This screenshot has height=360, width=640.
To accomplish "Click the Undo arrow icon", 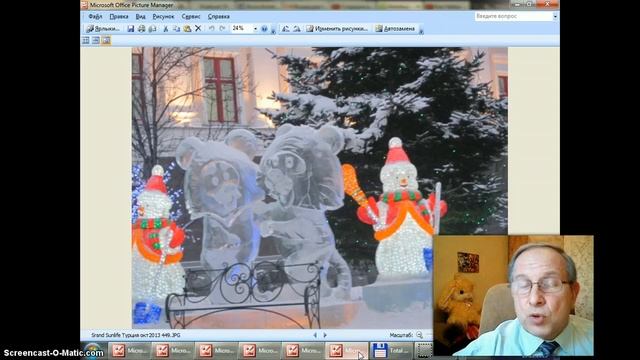I will click(211, 29).
